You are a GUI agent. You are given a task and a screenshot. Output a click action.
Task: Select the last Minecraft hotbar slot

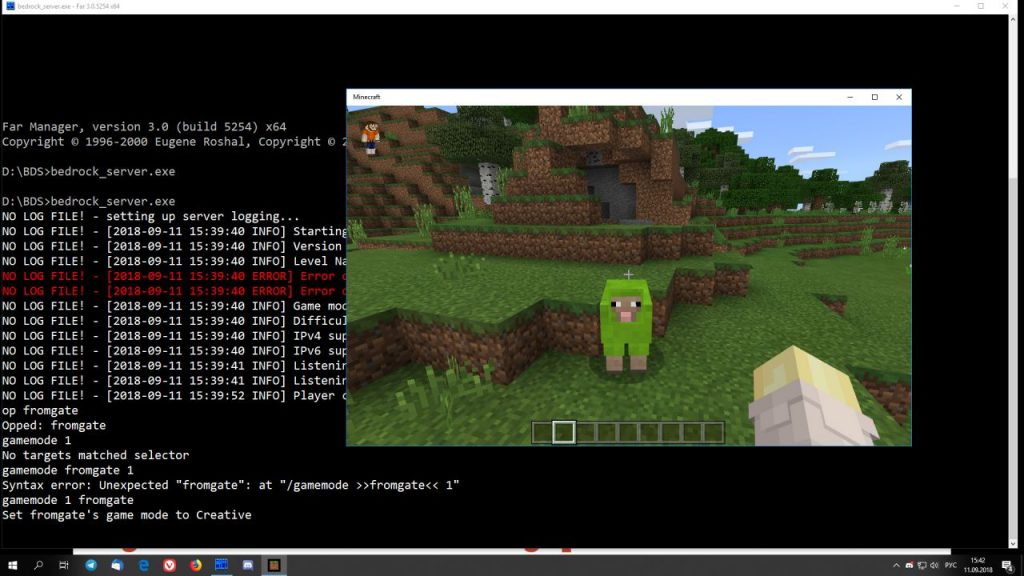pyautogui.click(x=713, y=432)
